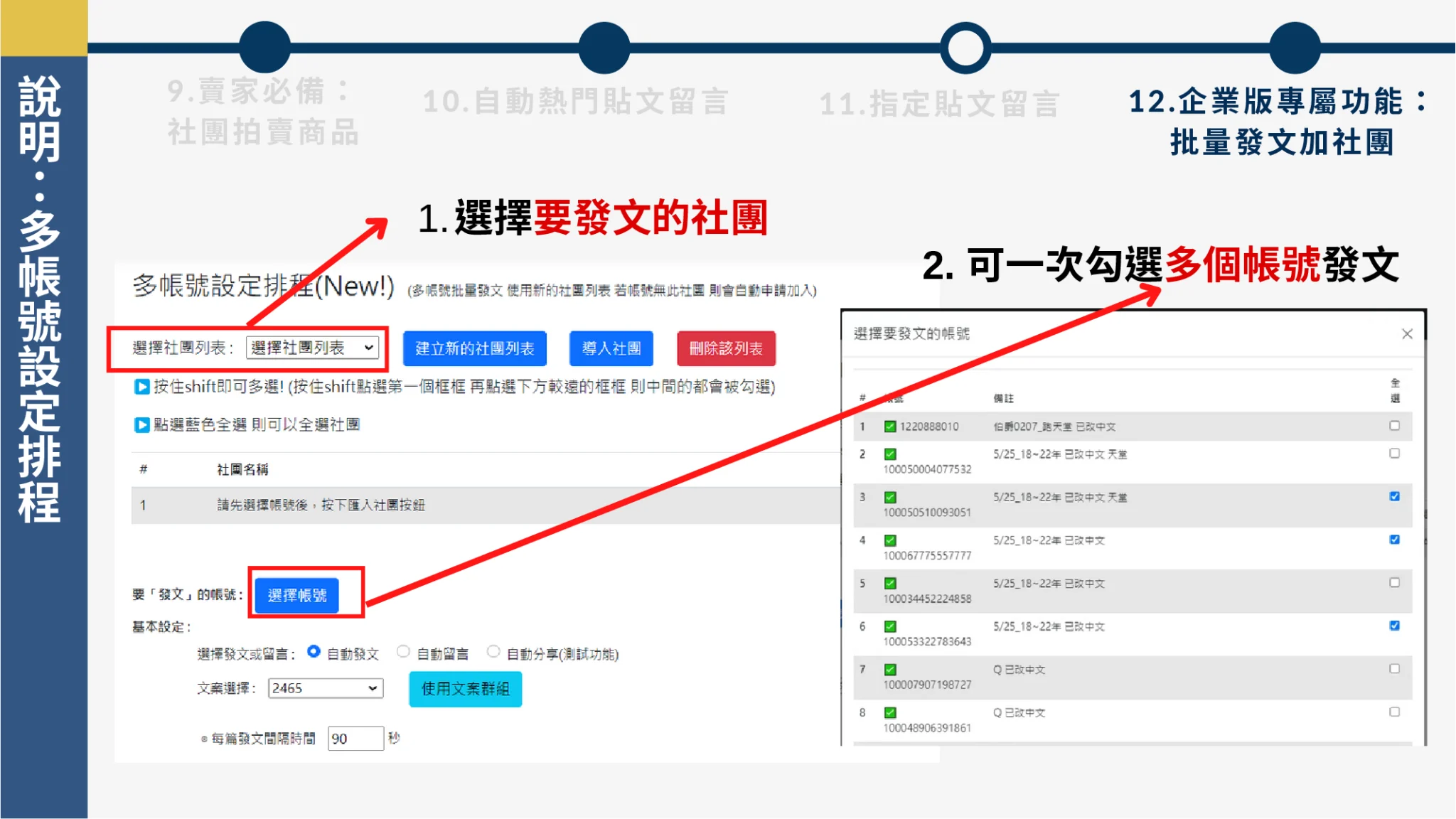
Task: Click the hollow timeline circle for step 11
Action: 965,48
